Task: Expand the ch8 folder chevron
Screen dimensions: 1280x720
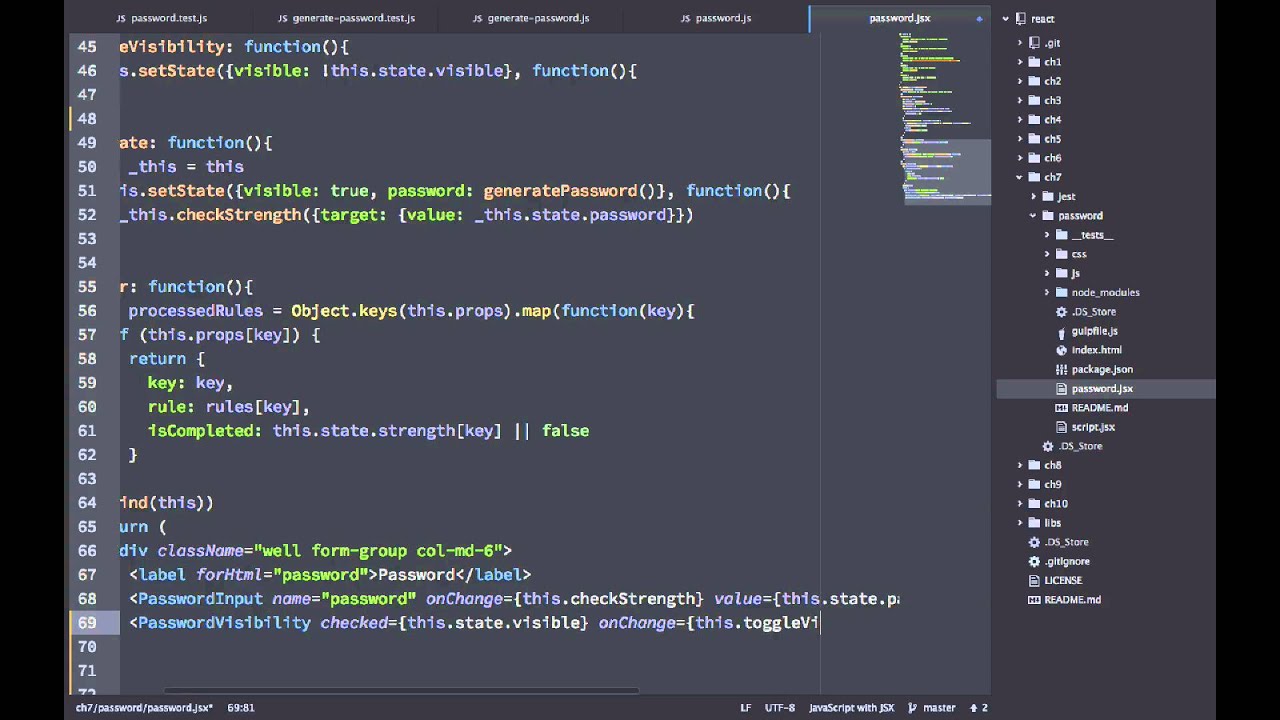Action: point(1020,465)
